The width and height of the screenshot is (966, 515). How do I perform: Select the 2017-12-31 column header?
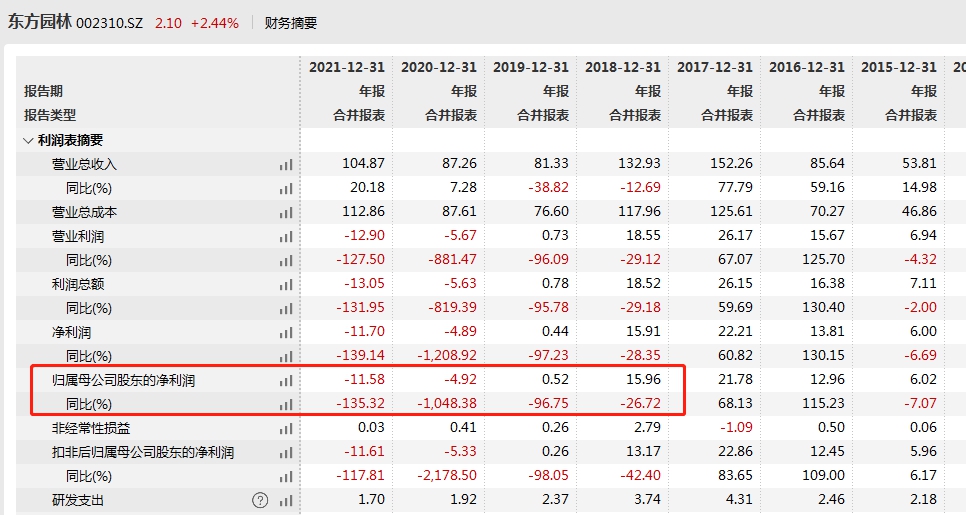pyautogui.click(x=715, y=67)
